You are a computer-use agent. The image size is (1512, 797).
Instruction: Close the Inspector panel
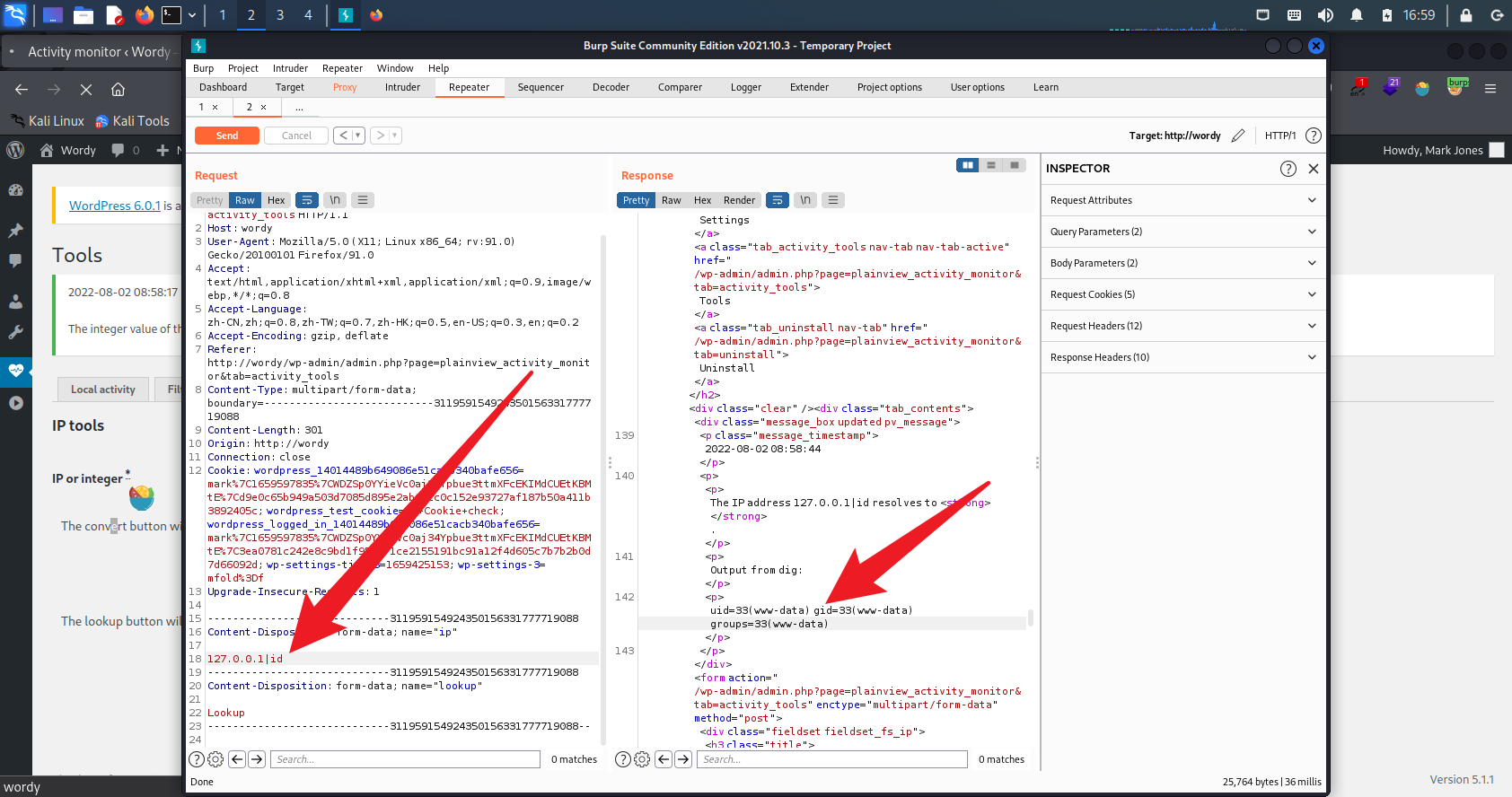[1314, 169]
